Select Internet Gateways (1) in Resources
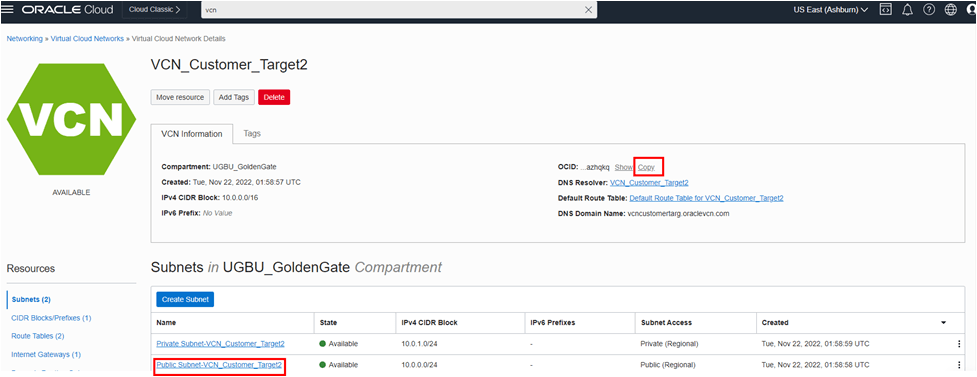 pos(46,355)
